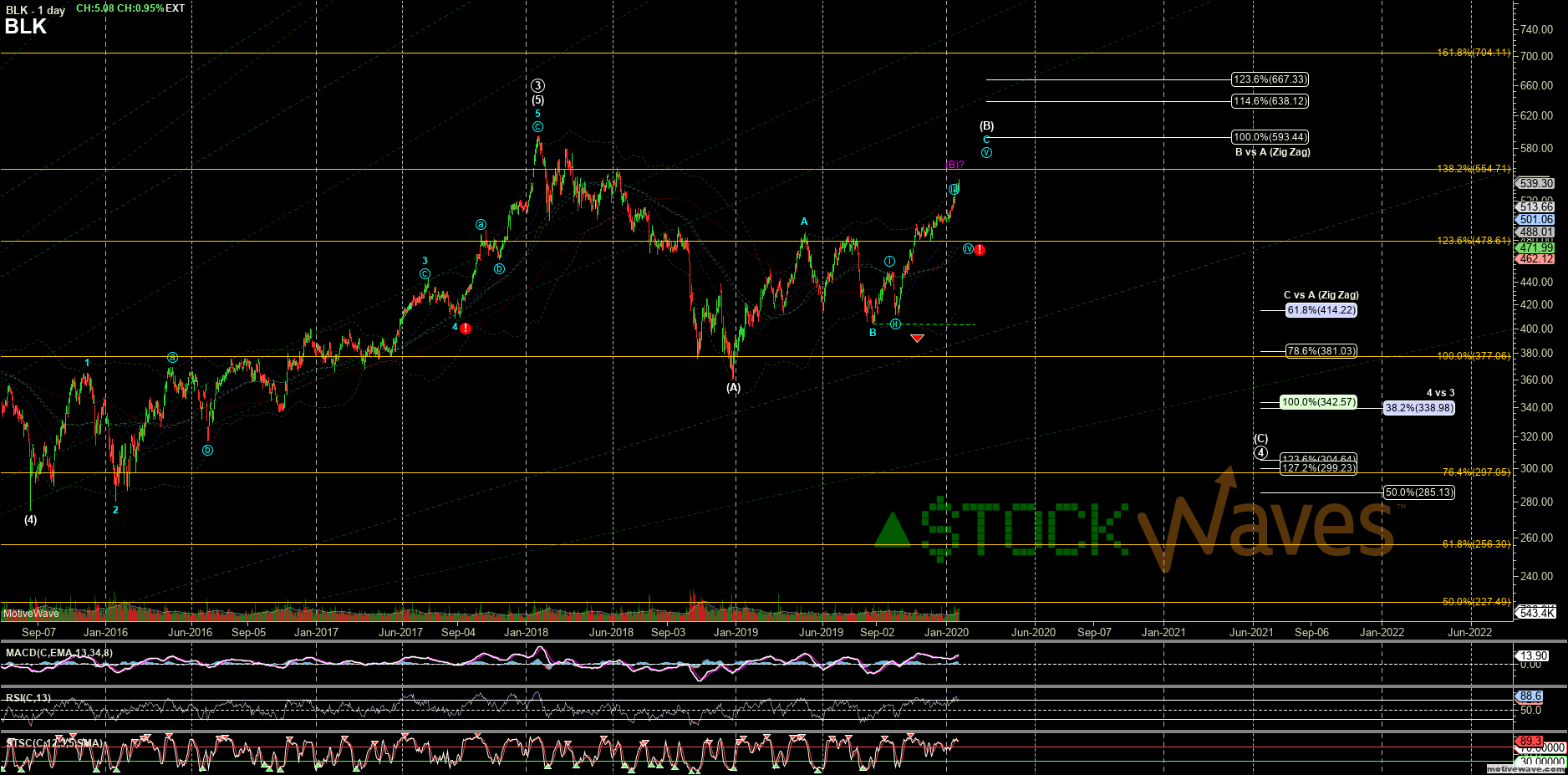
Task: Select the magenta (B)? alternate label
Action: 955,165
